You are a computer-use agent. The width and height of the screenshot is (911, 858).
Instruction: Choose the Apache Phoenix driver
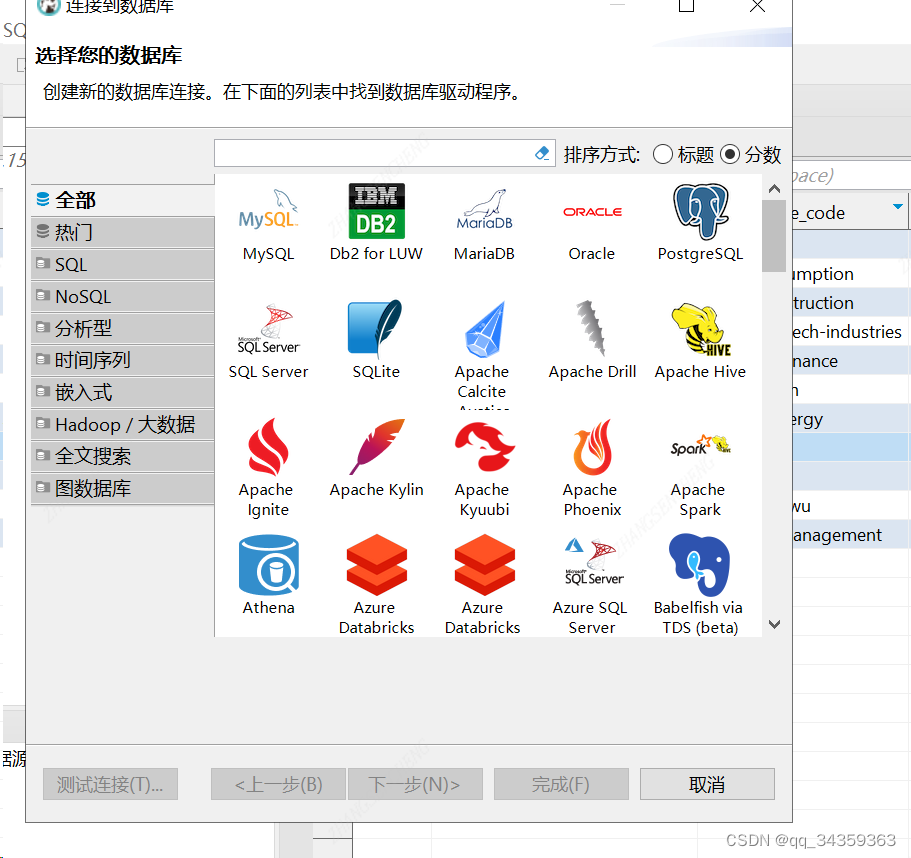tap(591, 468)
